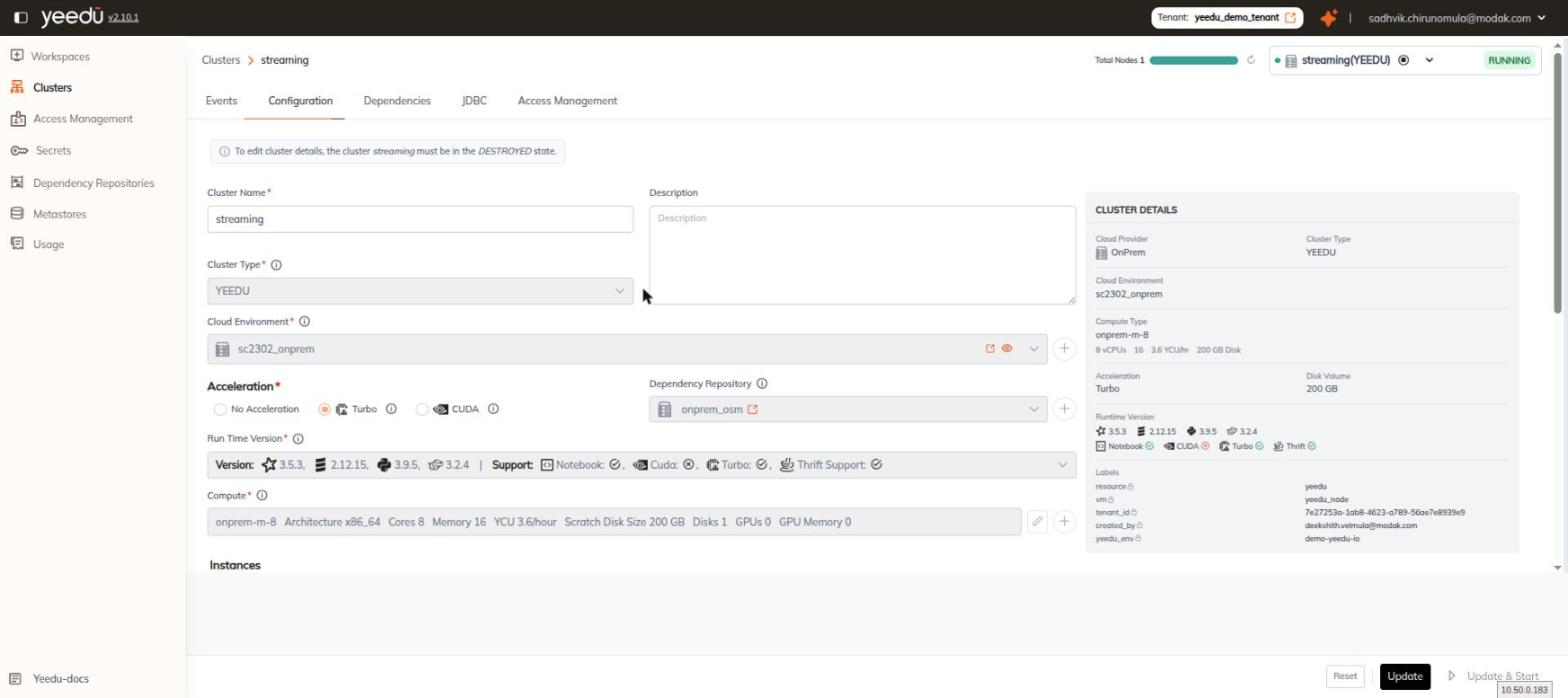Click the RUNNING status badge
1568x698 pixels.
point(1509,60)
